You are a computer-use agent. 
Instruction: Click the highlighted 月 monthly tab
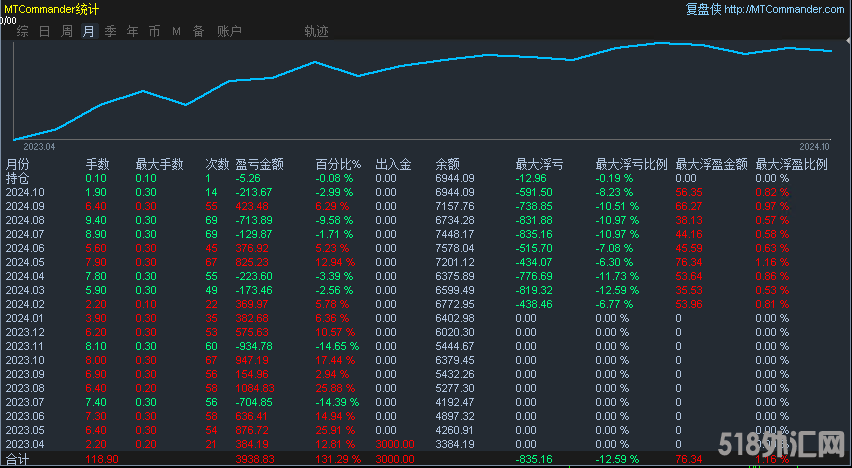click(88, 31)
